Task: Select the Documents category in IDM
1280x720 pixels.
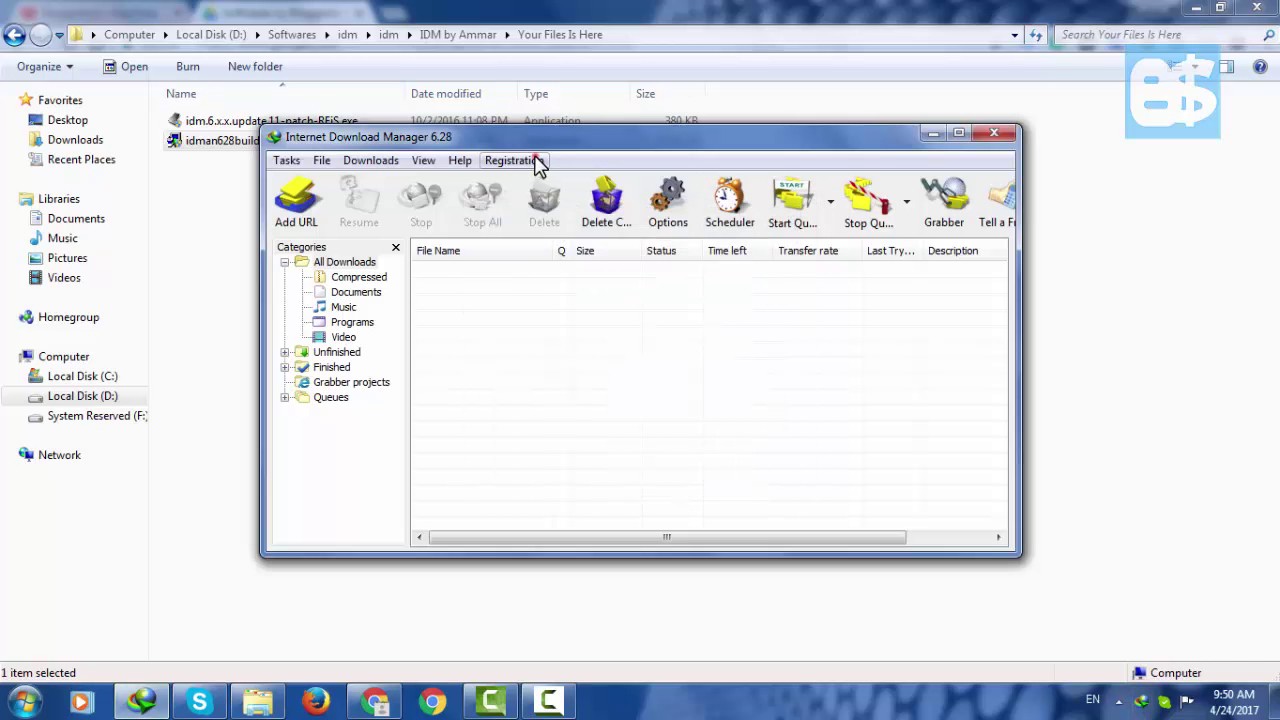Action: (356, 292)
